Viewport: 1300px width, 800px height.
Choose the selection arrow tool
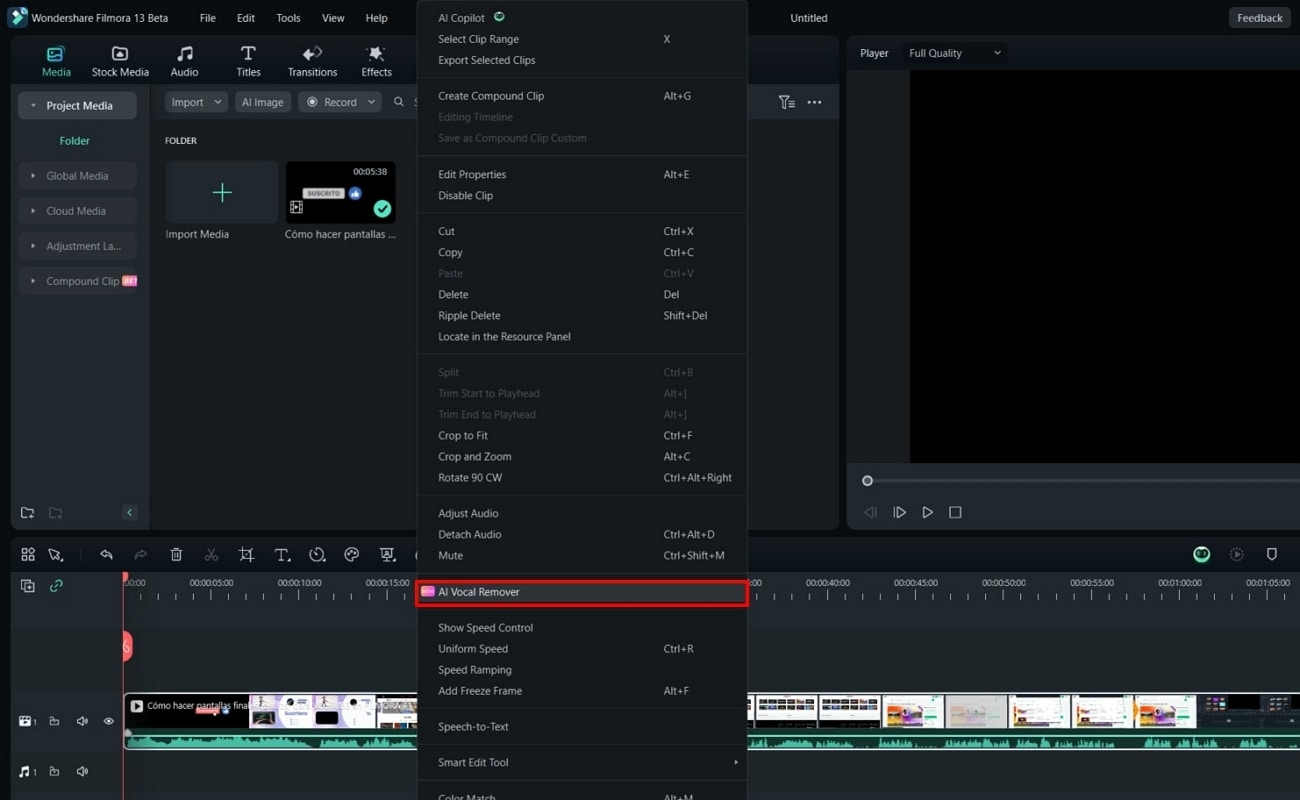[56, 554]
